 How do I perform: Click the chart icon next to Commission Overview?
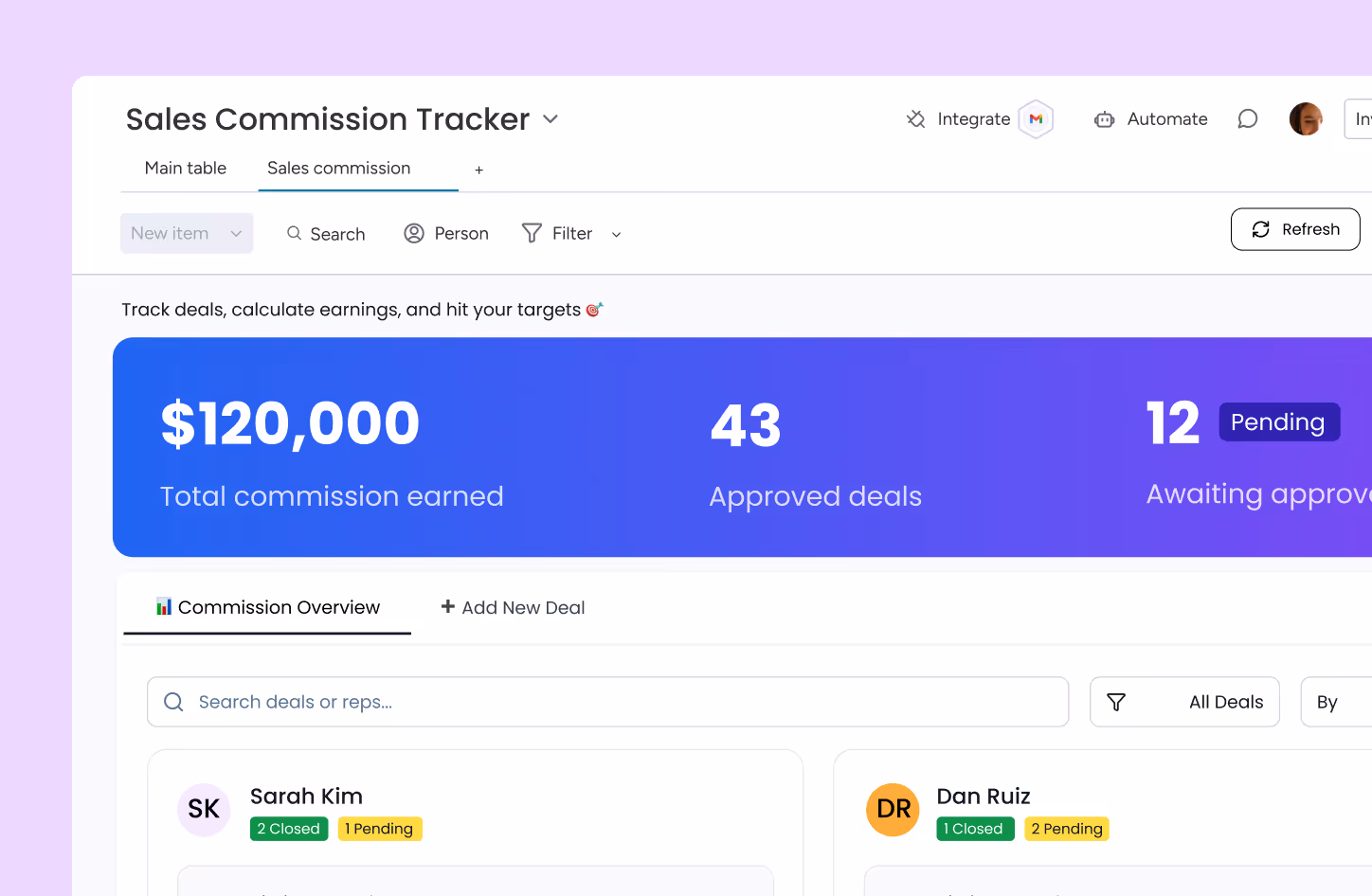(163, 606)
